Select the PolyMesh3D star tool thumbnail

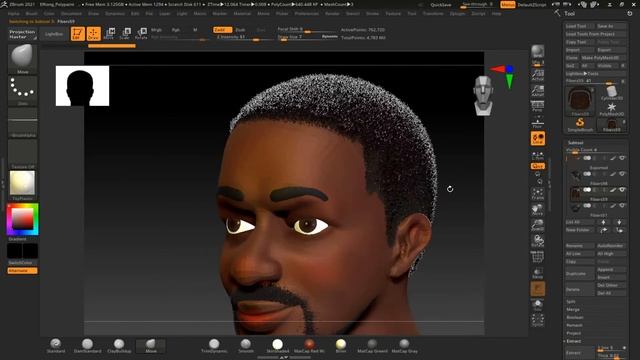pyautogui.click(x=611, y=109)
